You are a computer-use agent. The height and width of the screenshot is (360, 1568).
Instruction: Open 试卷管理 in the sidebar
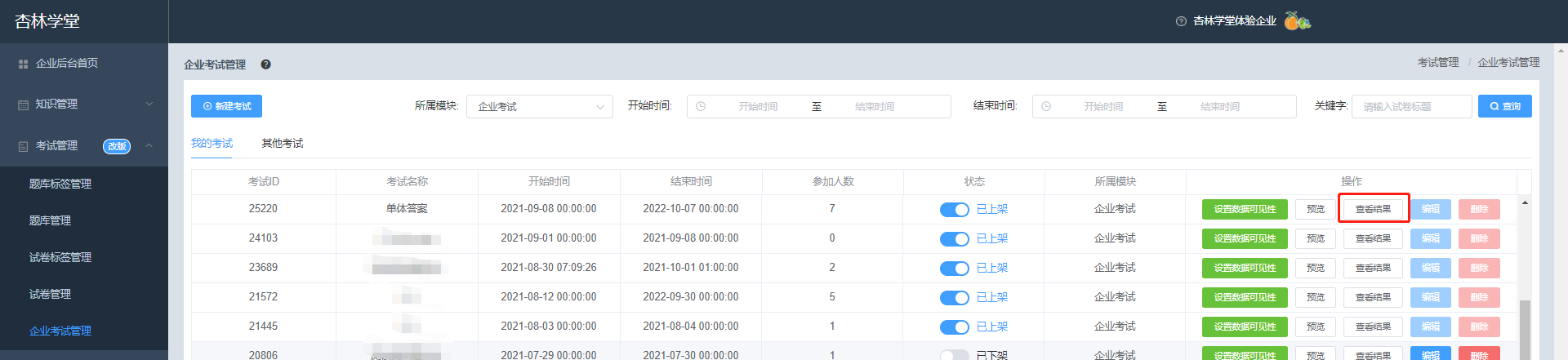[x=50, y=294]
